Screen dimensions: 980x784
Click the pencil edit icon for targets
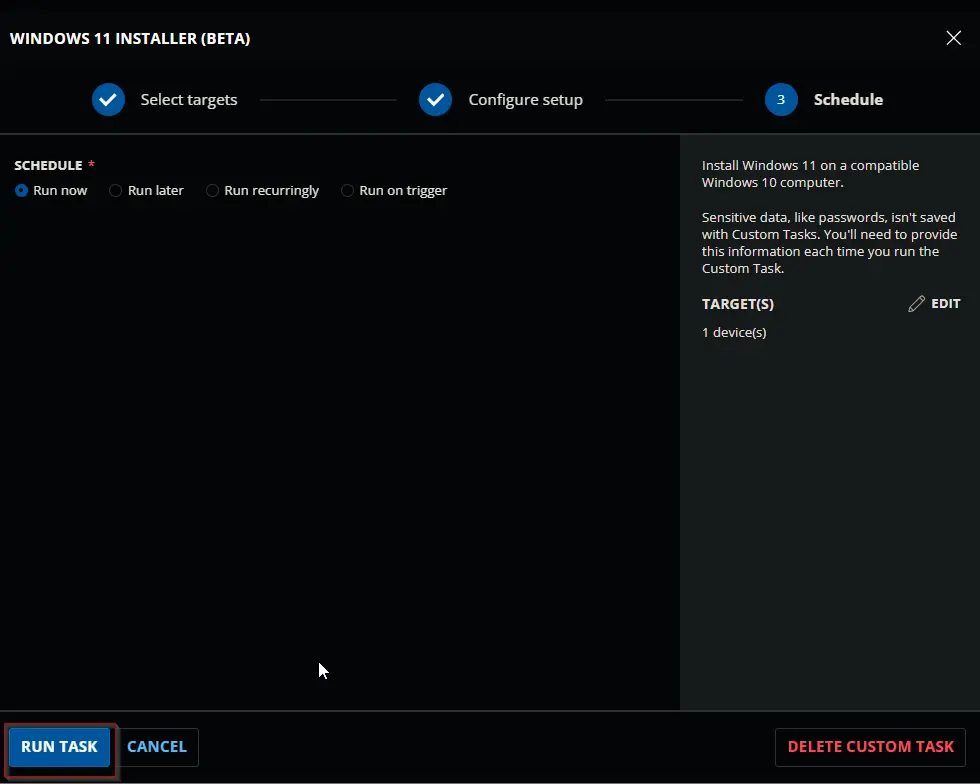pos(916,304)
